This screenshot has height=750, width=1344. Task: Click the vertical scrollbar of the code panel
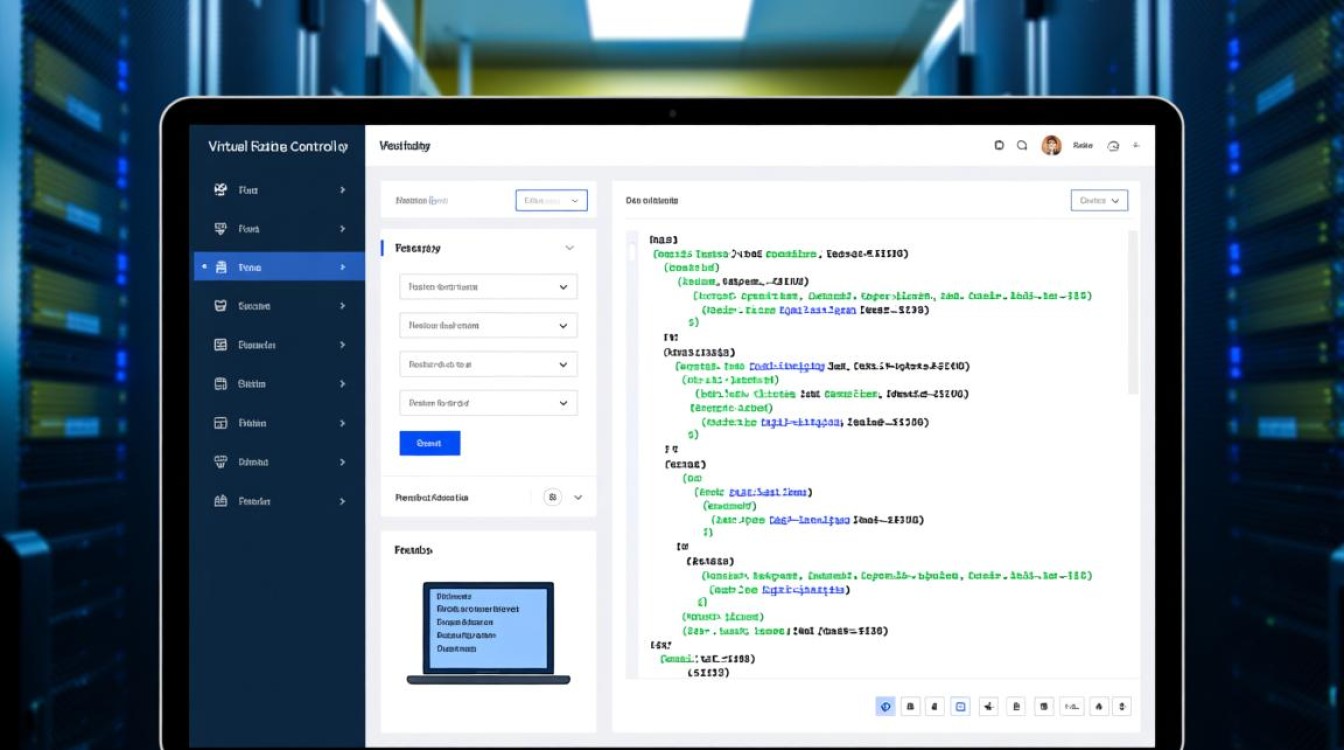[1132, 310]
